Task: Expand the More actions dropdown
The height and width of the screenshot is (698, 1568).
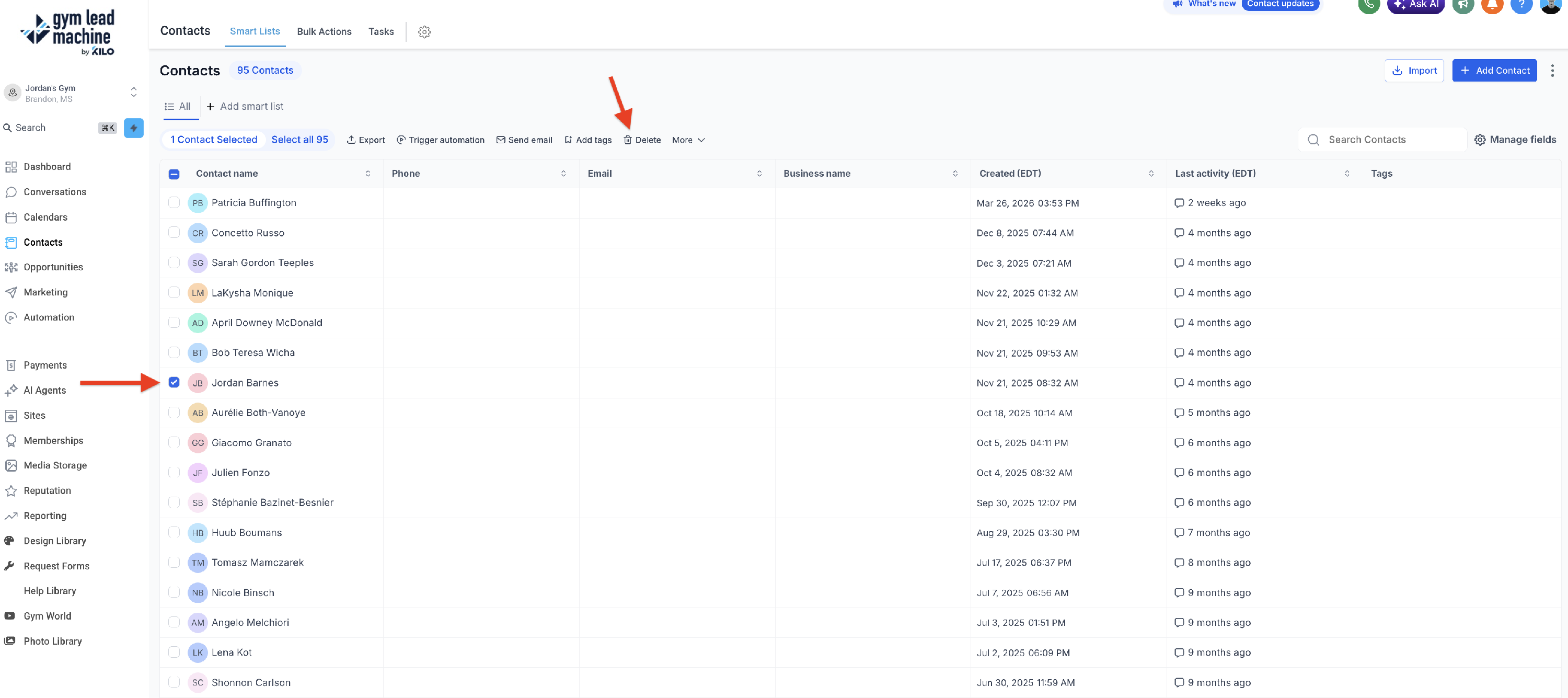Action: coord(688,140)
